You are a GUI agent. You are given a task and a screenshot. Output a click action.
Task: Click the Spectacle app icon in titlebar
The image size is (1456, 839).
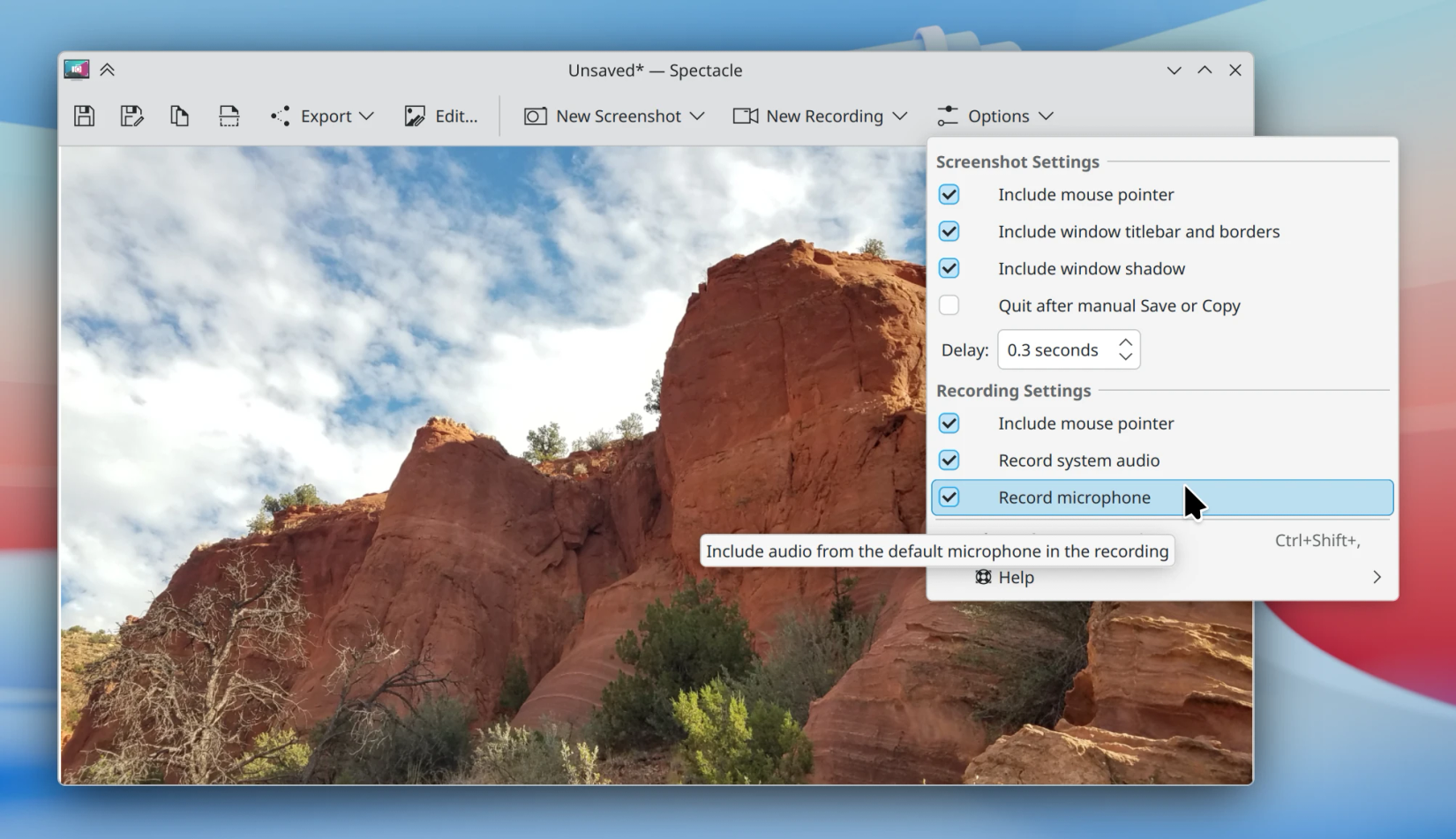(x=77, y=70)
